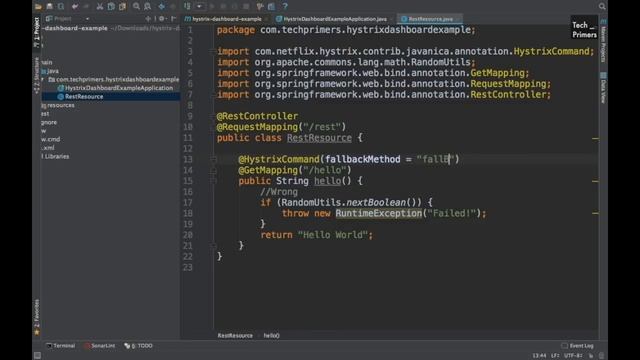Close the RestResource.java tab
This screenshot has width=640, height=360.
[x=458, y=19]
